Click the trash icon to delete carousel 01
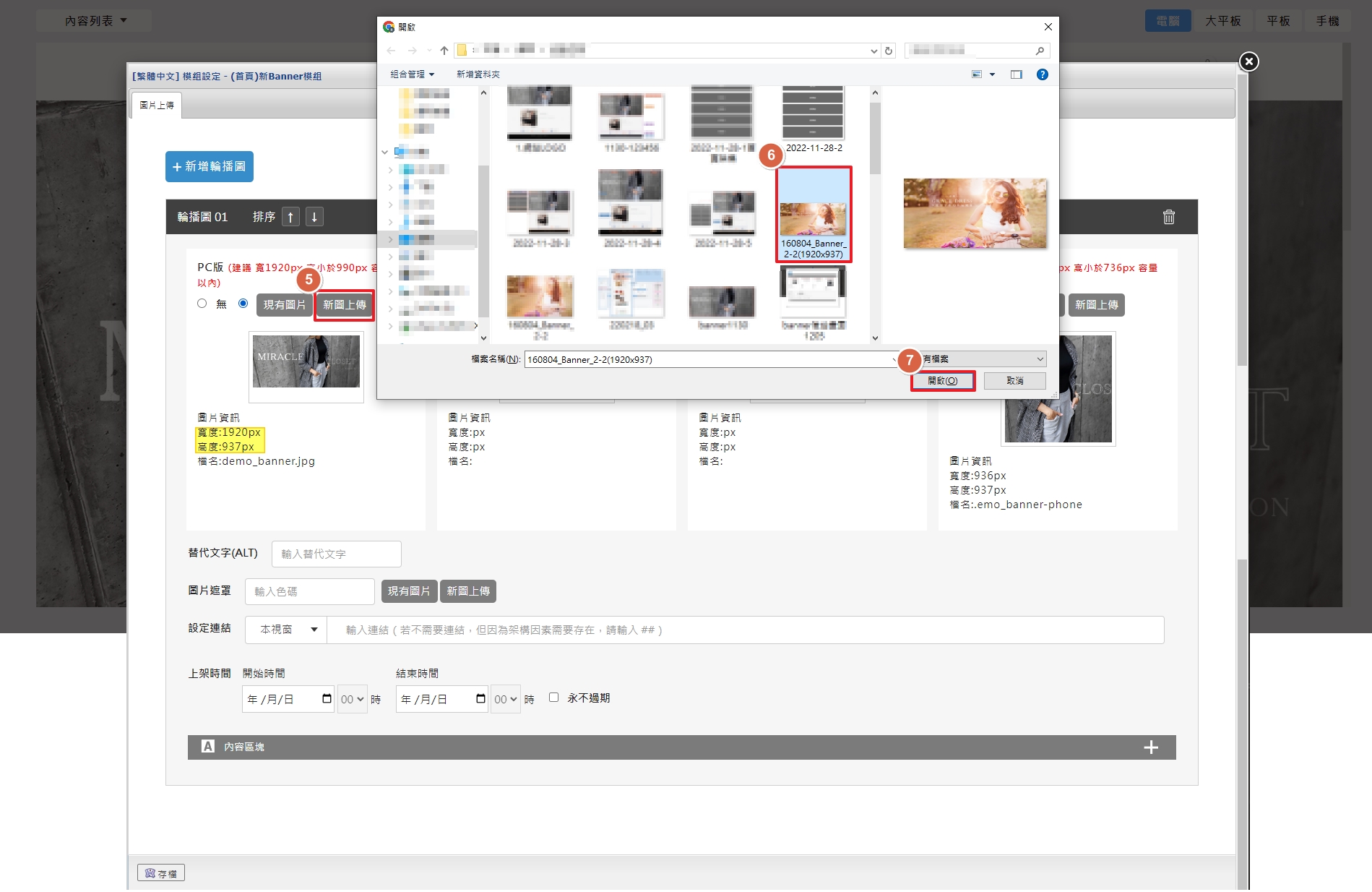The width and height of the screenshot is (1372, 892). 1168,217
